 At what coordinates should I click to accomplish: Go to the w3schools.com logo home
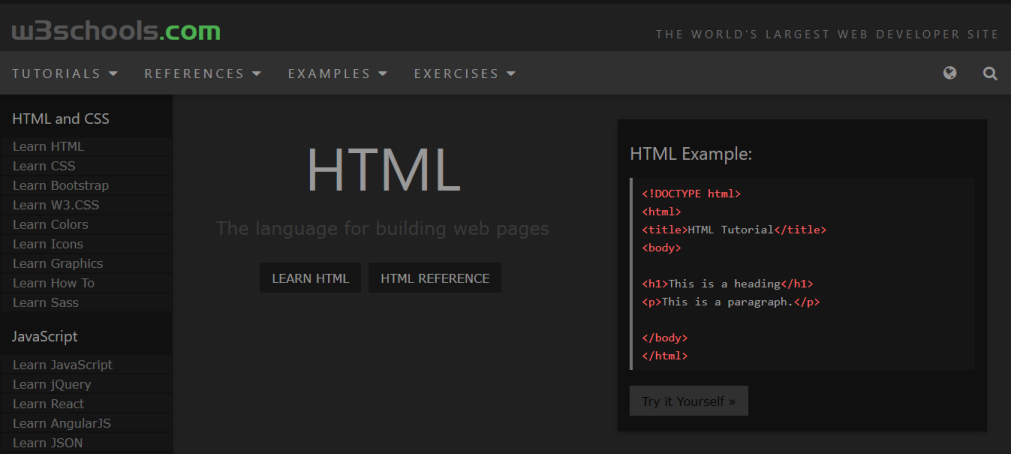click(x=116, y=31)
